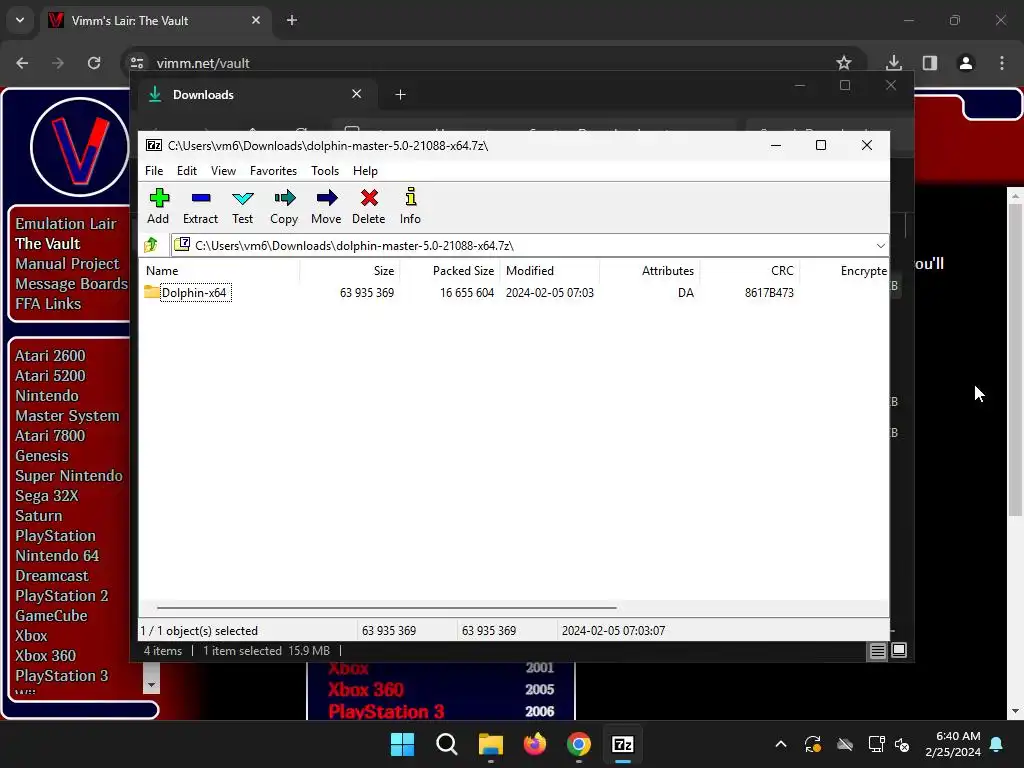Switch Explorer to large icons view

899,650
